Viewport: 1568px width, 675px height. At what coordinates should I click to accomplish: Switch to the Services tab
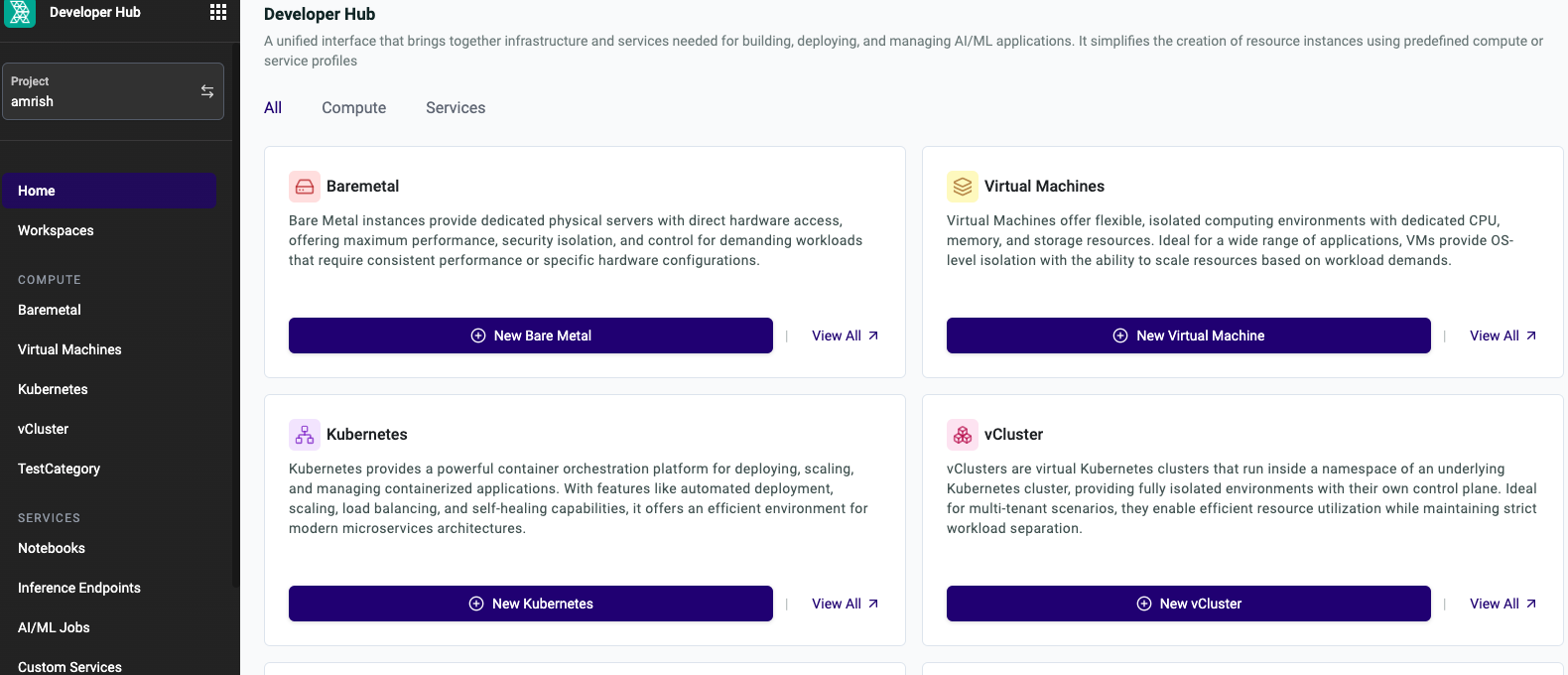coord(456,108)
